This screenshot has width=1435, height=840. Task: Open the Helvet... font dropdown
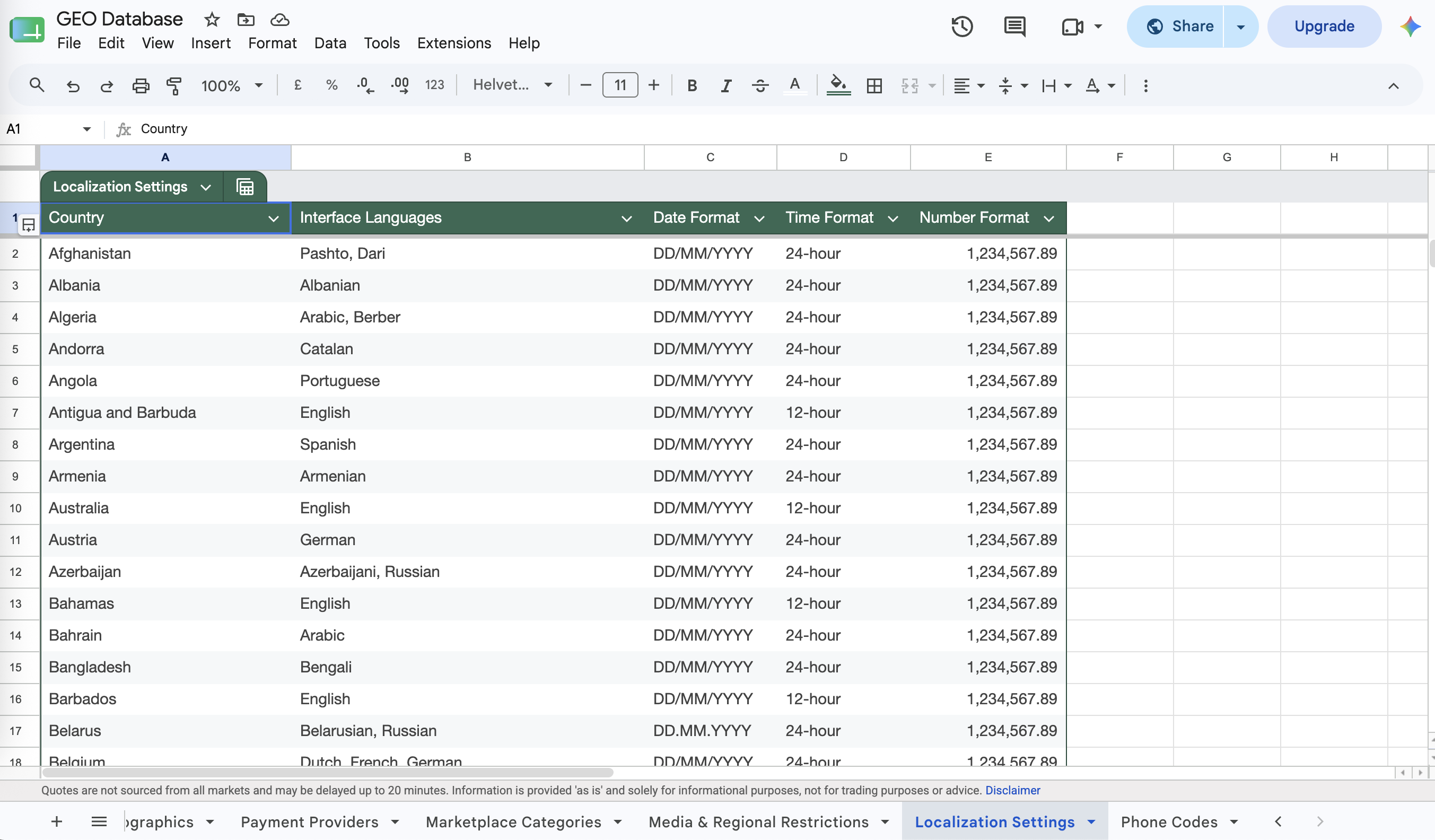tap(512, 85)
